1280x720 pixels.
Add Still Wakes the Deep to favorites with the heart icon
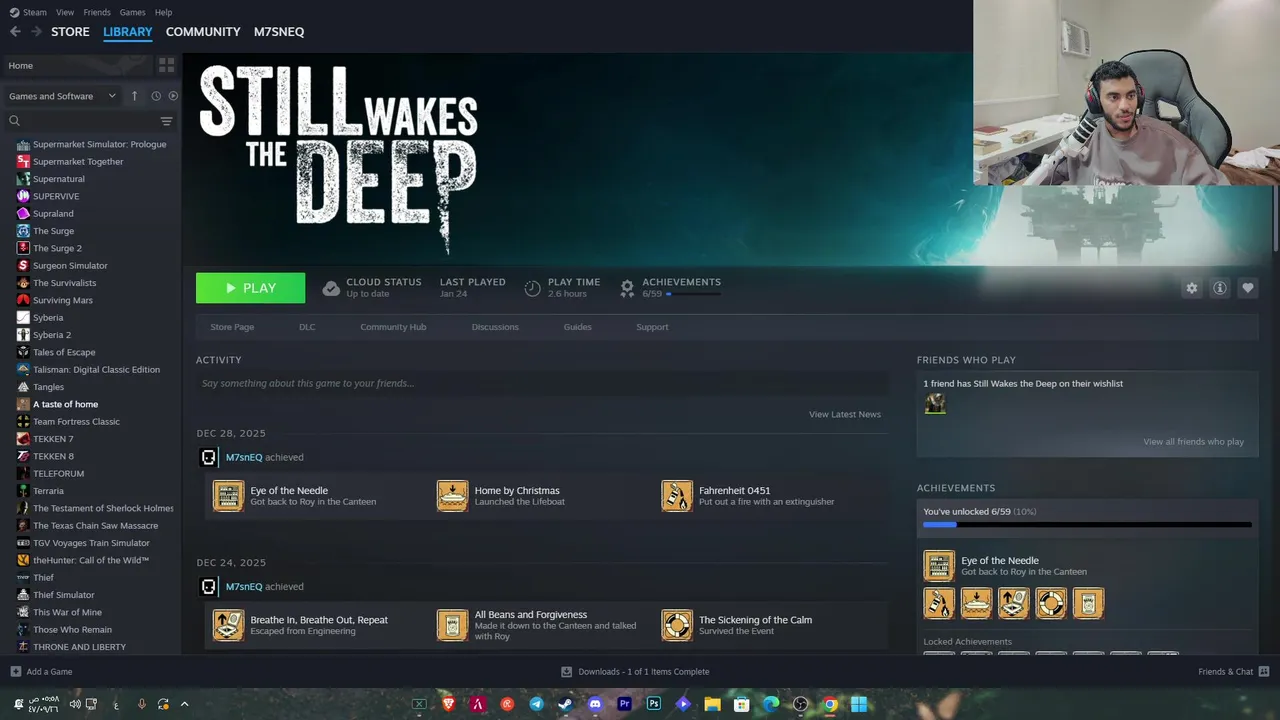point(1247,288)
